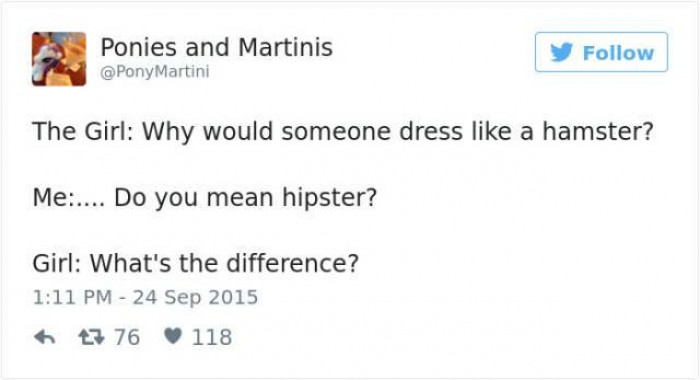This screenshot has height=380, width=700.
Task: Click the 118 likes count
Action: coord(212,337)
